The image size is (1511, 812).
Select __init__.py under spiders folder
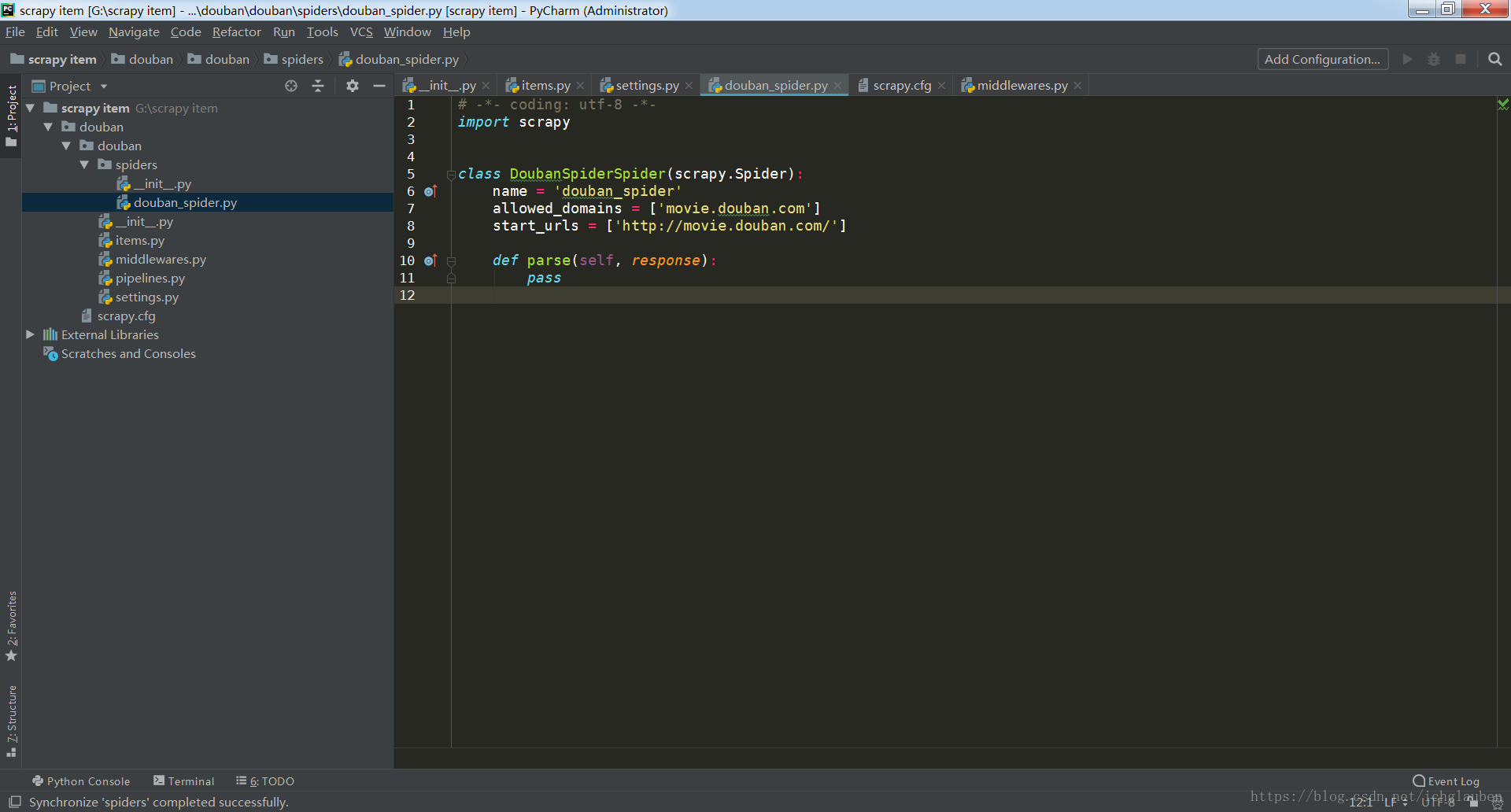click(x=208, y=183)
